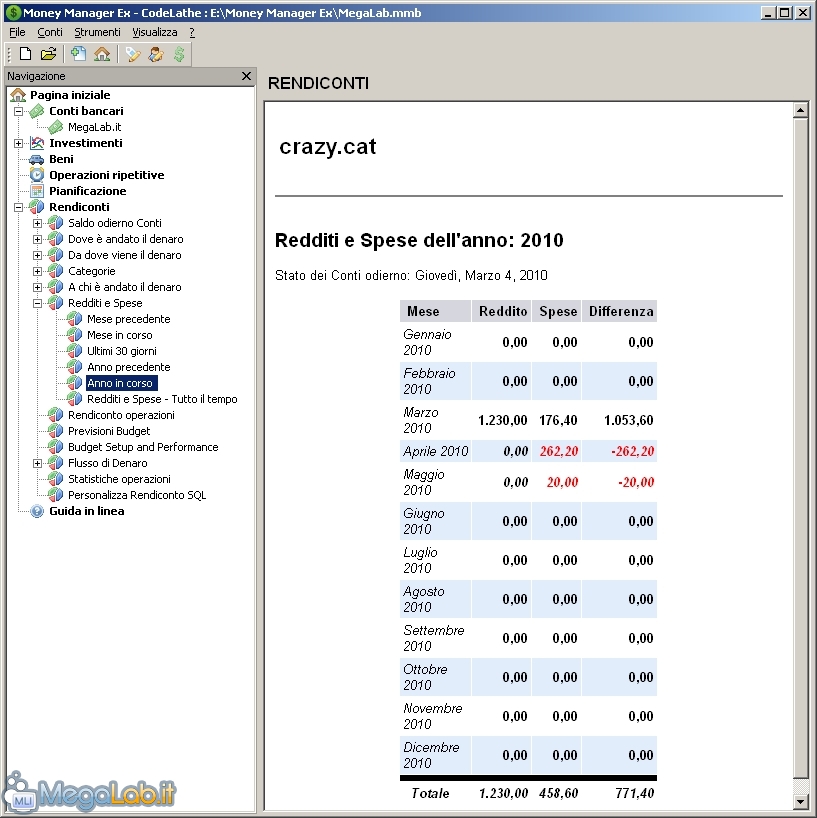Expand the Flusso di Denaro node
Image resolution: width=817 pixels, height=818 pixels.
pos(37,463)
